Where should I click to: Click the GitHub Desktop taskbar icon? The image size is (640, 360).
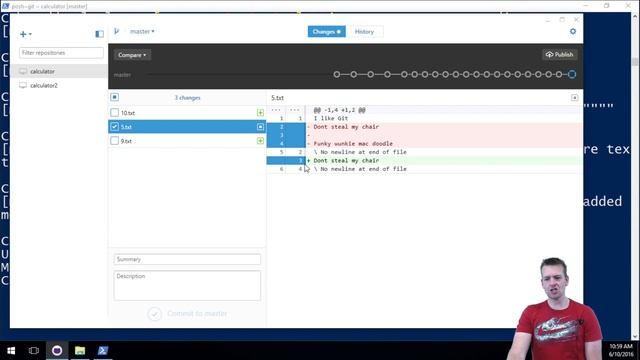coord(57,351)
